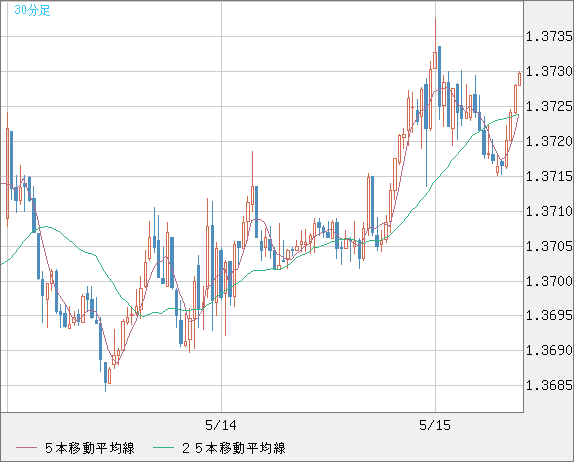The height and width of the screenshot is (462, 574).
Task: Click the latest candlestick at the chart's right edge
Action: pyautogui.click(x=519, y=79)
